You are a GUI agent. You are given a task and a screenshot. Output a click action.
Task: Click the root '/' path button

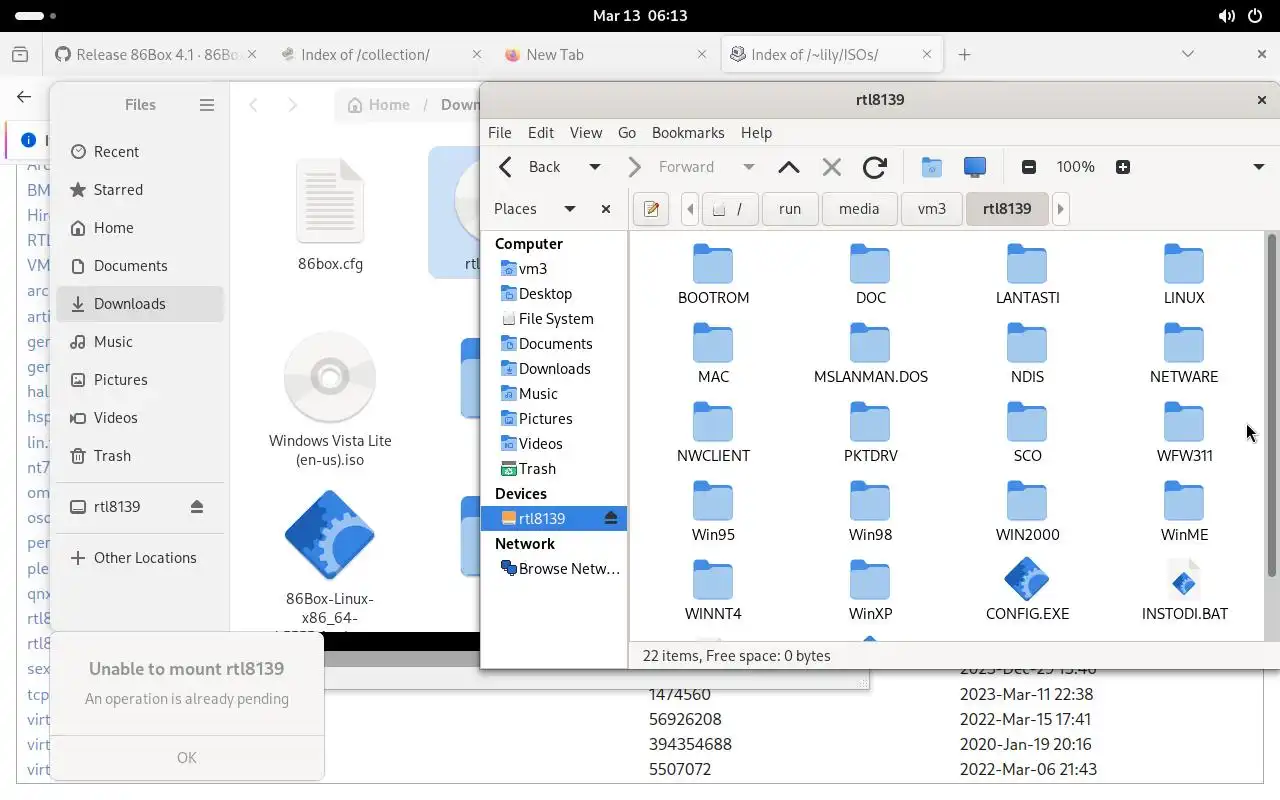(x=729, y=209)
